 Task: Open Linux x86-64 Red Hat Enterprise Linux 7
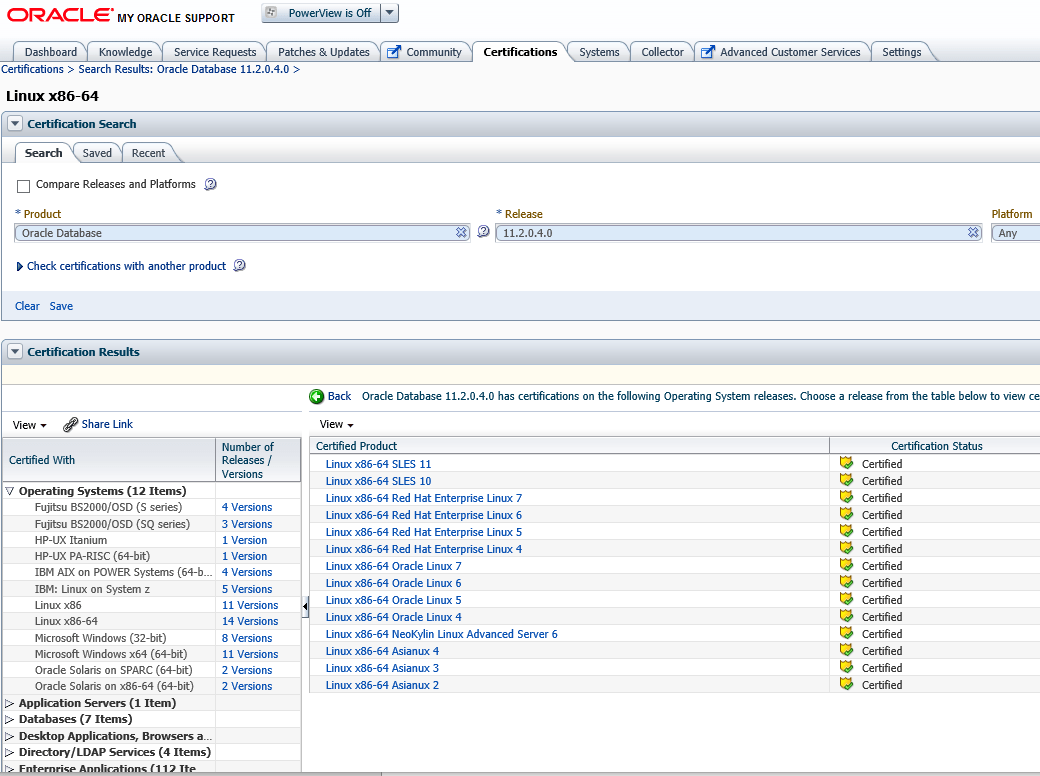424,498
